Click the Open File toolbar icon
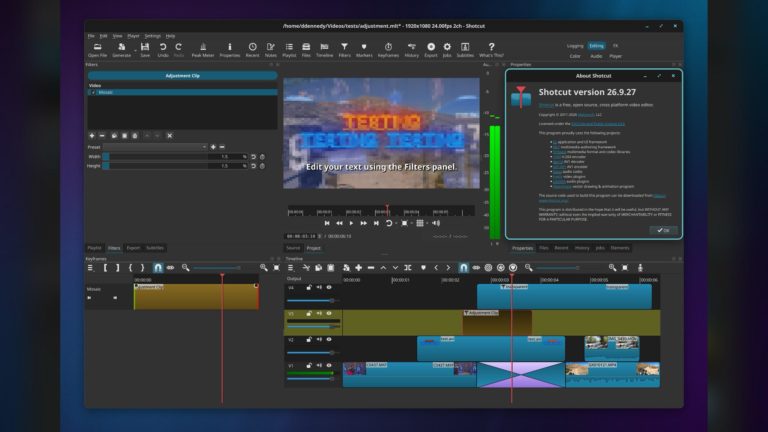 click(x=97, y=49)
